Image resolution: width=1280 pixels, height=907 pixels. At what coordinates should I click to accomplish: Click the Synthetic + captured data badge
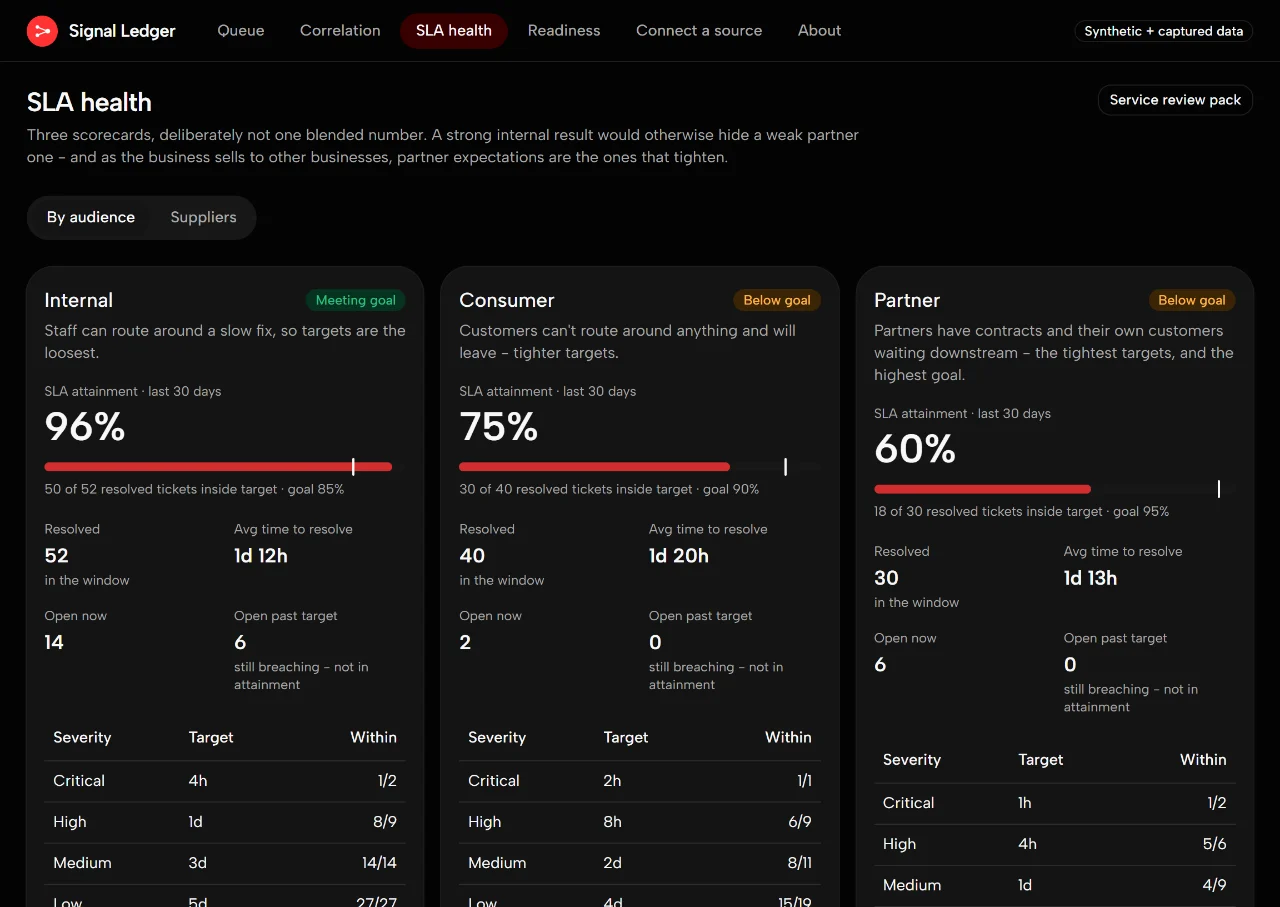1164,31
